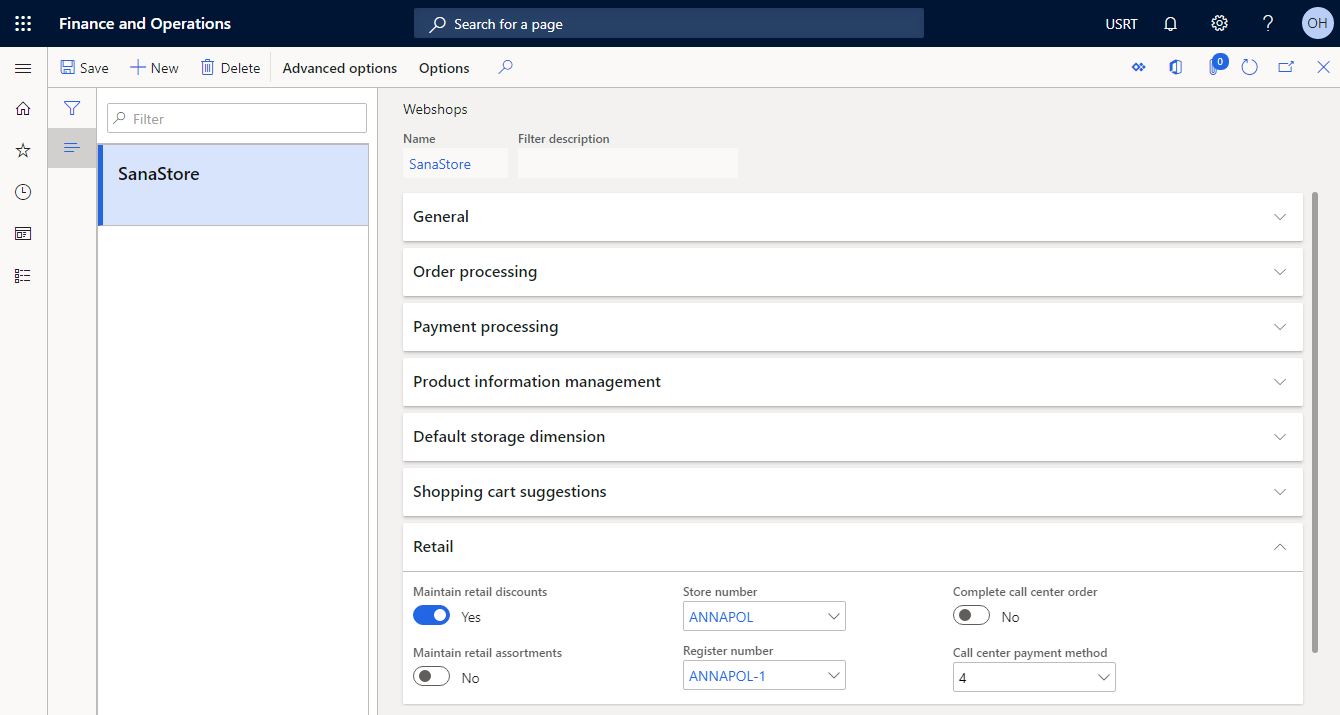The width and height of the screenshot is (1340, 715).
Task: Expand the Order processing section
Action: point(853,272)
